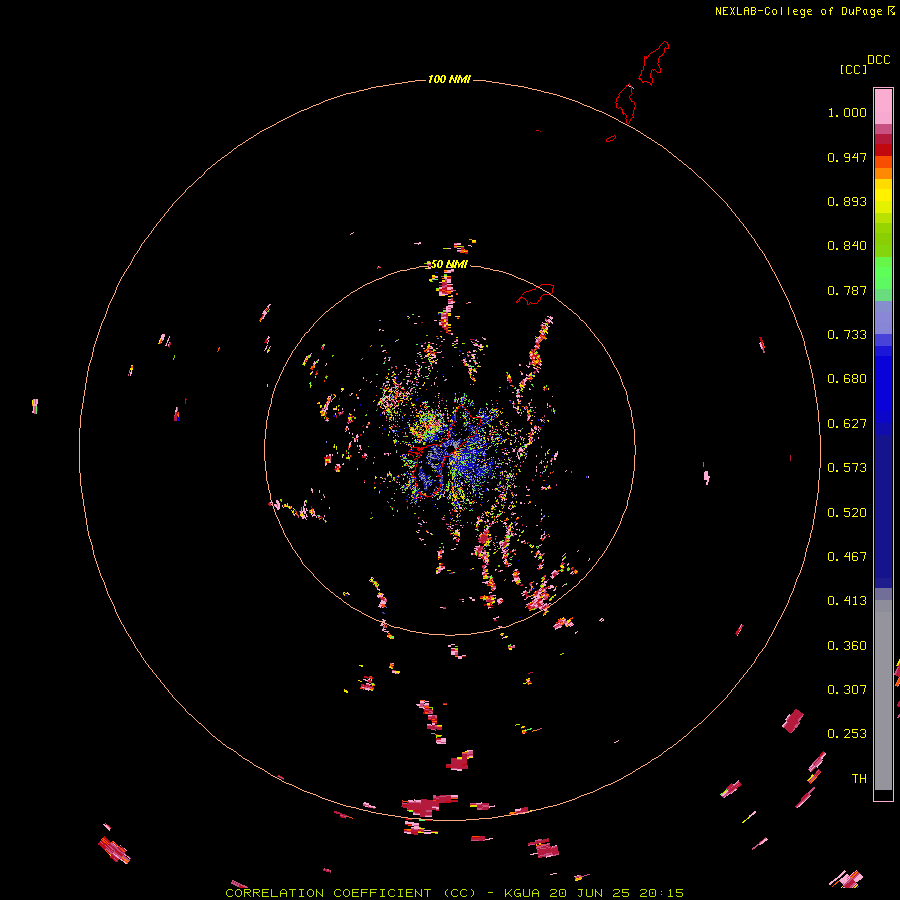Click the 100 NMI range ring label

click(x=449, y=79)
